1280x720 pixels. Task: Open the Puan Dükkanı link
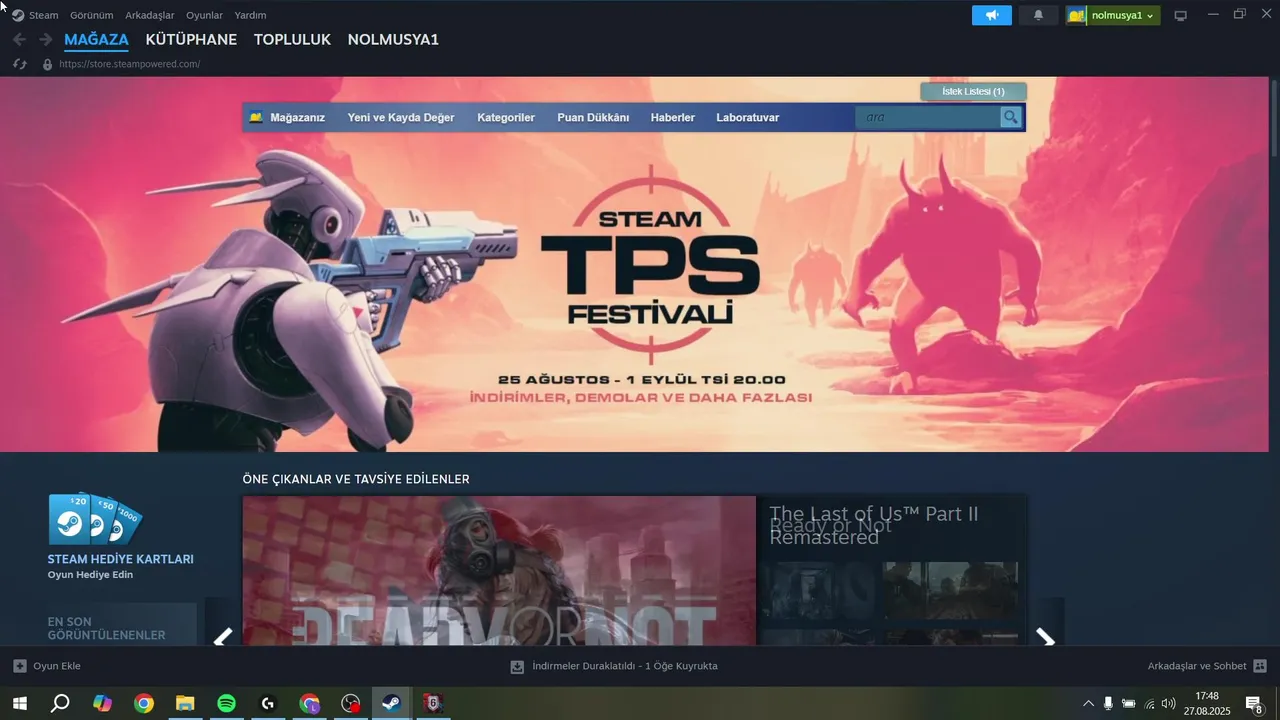(x=593, y=117)
